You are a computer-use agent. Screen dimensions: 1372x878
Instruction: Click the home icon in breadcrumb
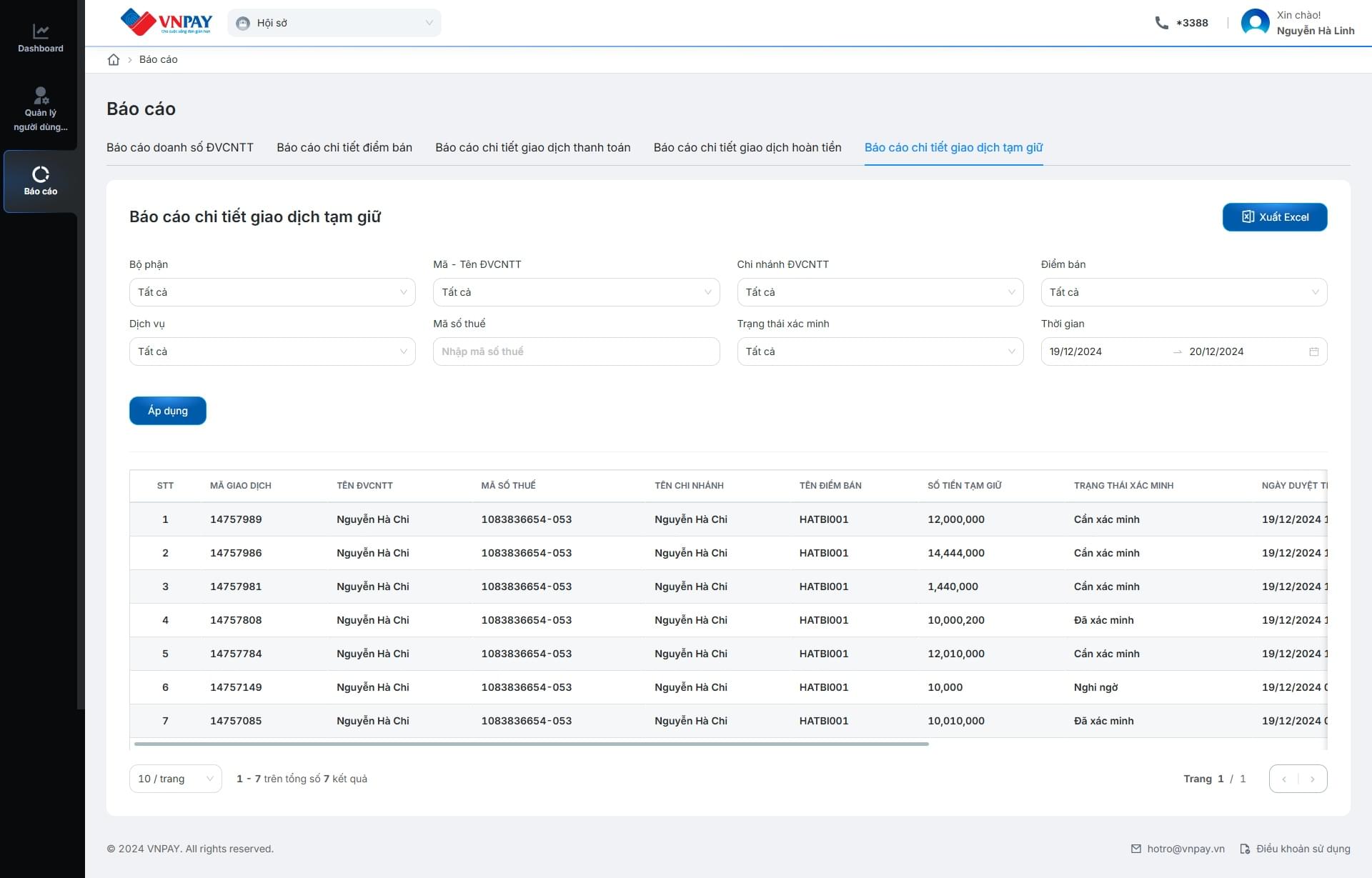[x=114, y=59]
